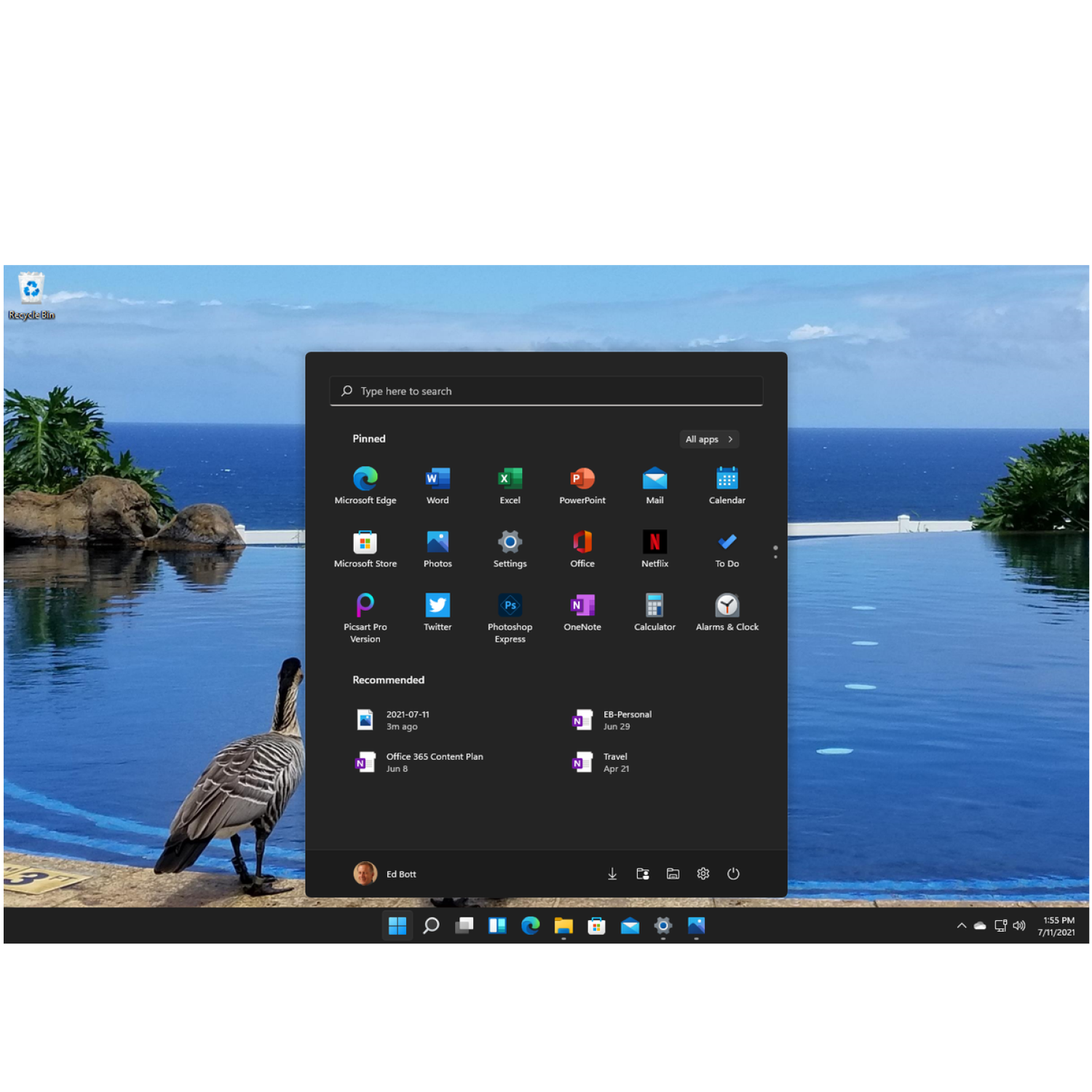The image size is (1092, 1092).
Task: Launch PowerPoint from Start menu
Action: 582,479
